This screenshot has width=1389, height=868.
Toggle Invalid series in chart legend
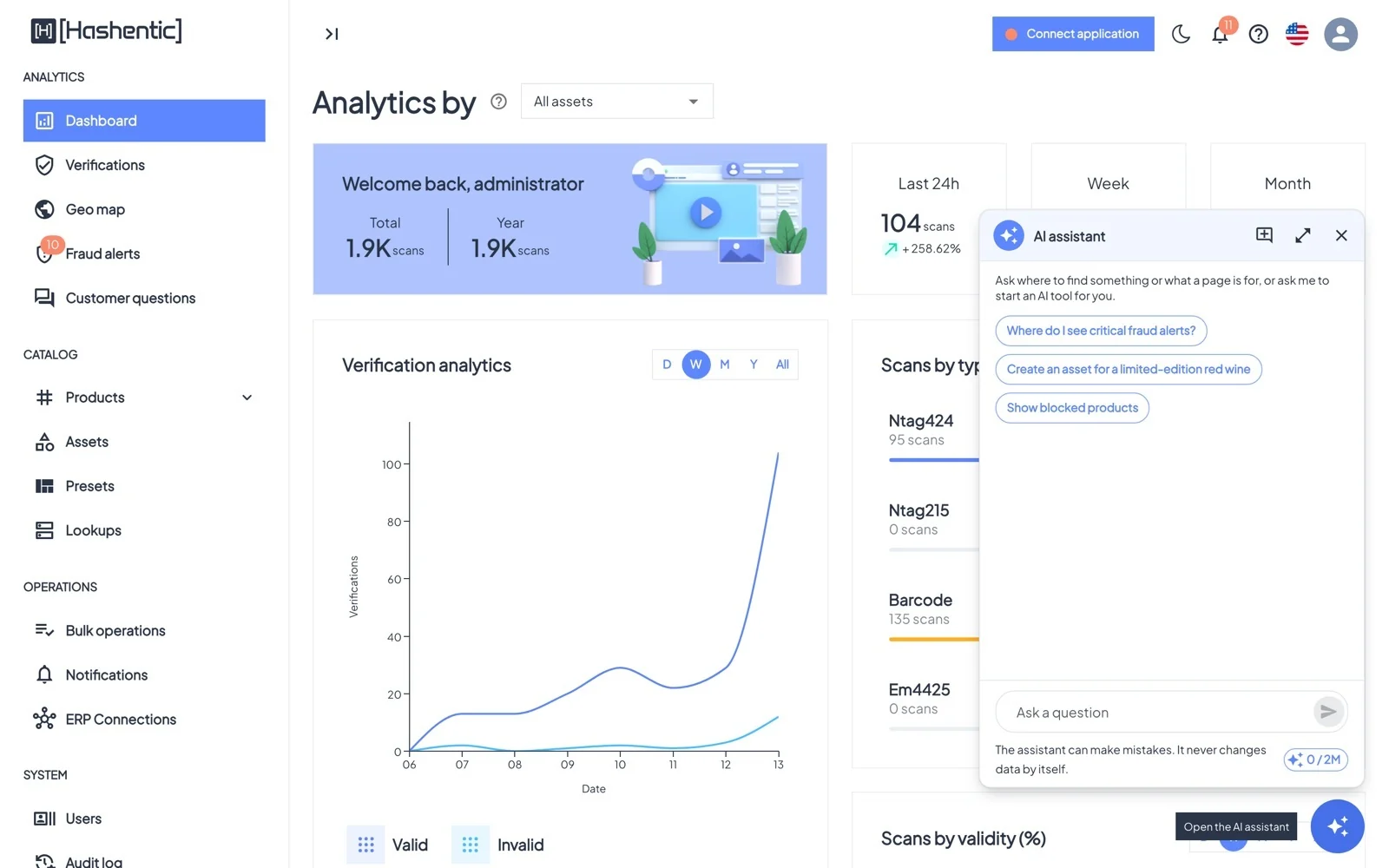(x=497, y=845)
